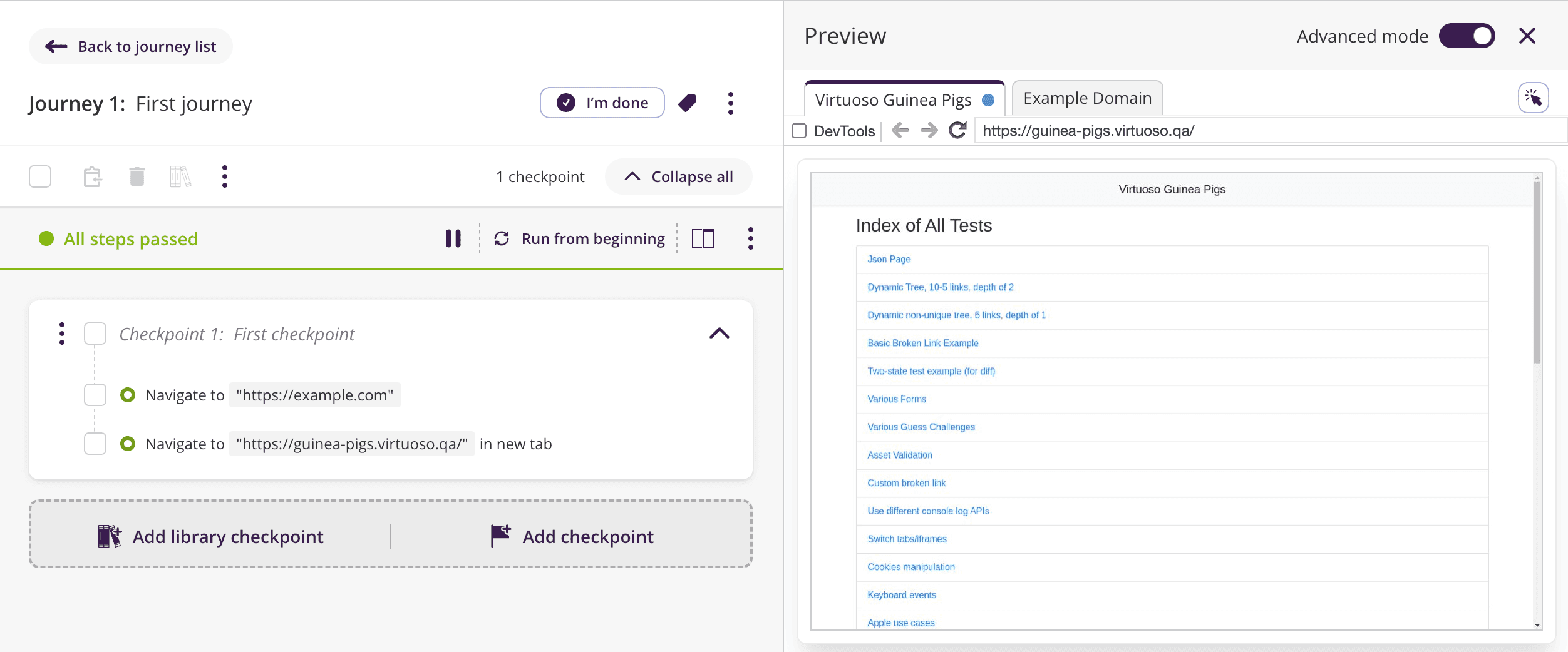
Task: Open the Json Page link in preview
Action: (x=887, y=258)
